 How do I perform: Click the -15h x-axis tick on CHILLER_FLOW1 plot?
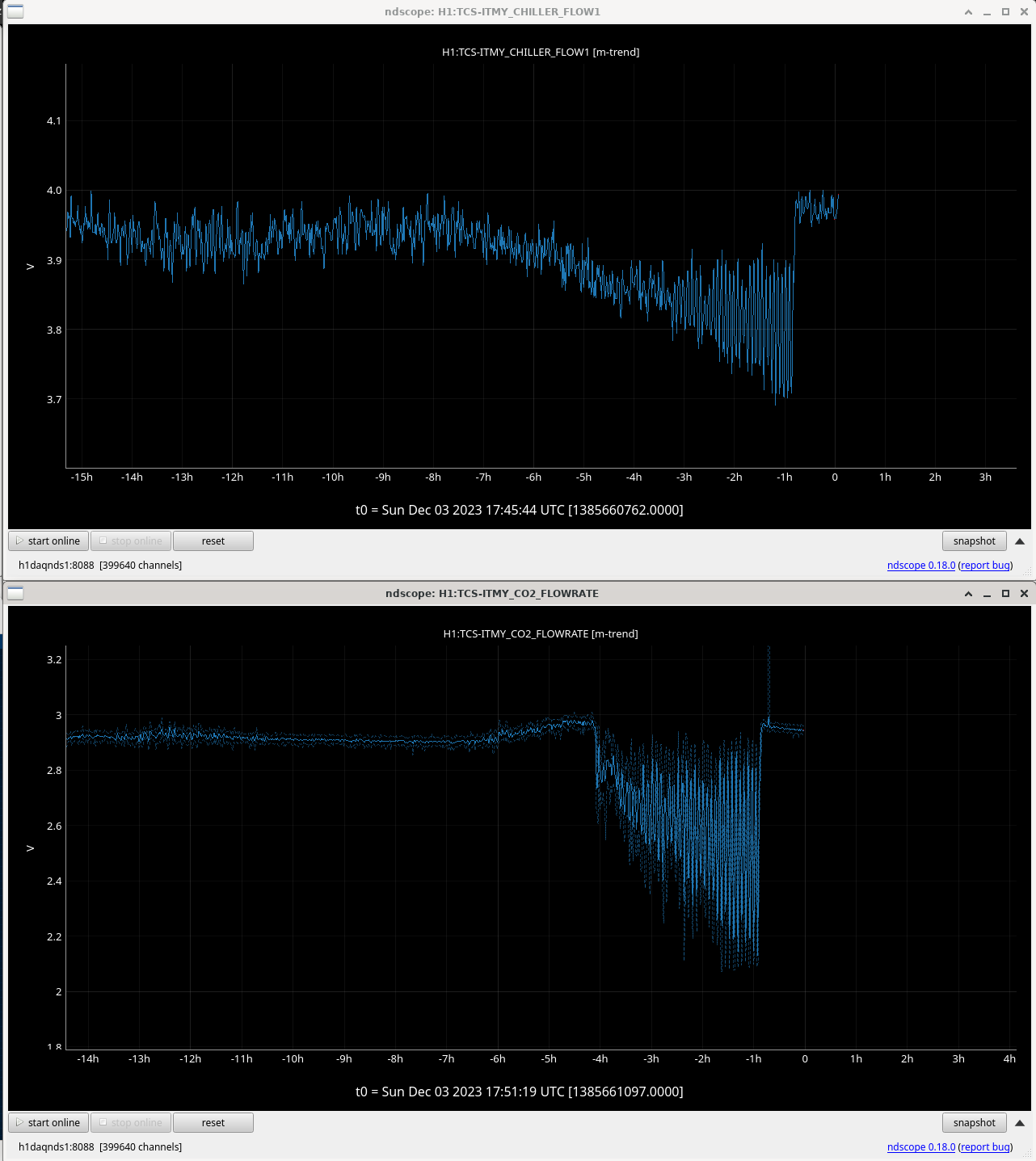(82, 477)
